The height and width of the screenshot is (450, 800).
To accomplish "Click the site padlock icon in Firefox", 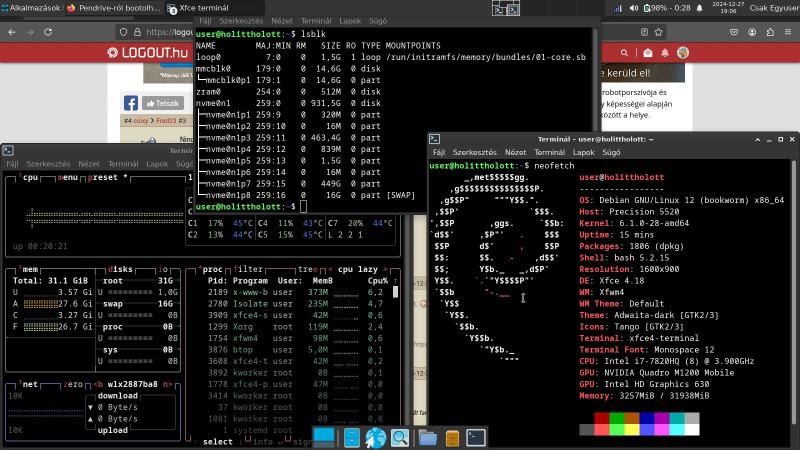I will 137,32.
